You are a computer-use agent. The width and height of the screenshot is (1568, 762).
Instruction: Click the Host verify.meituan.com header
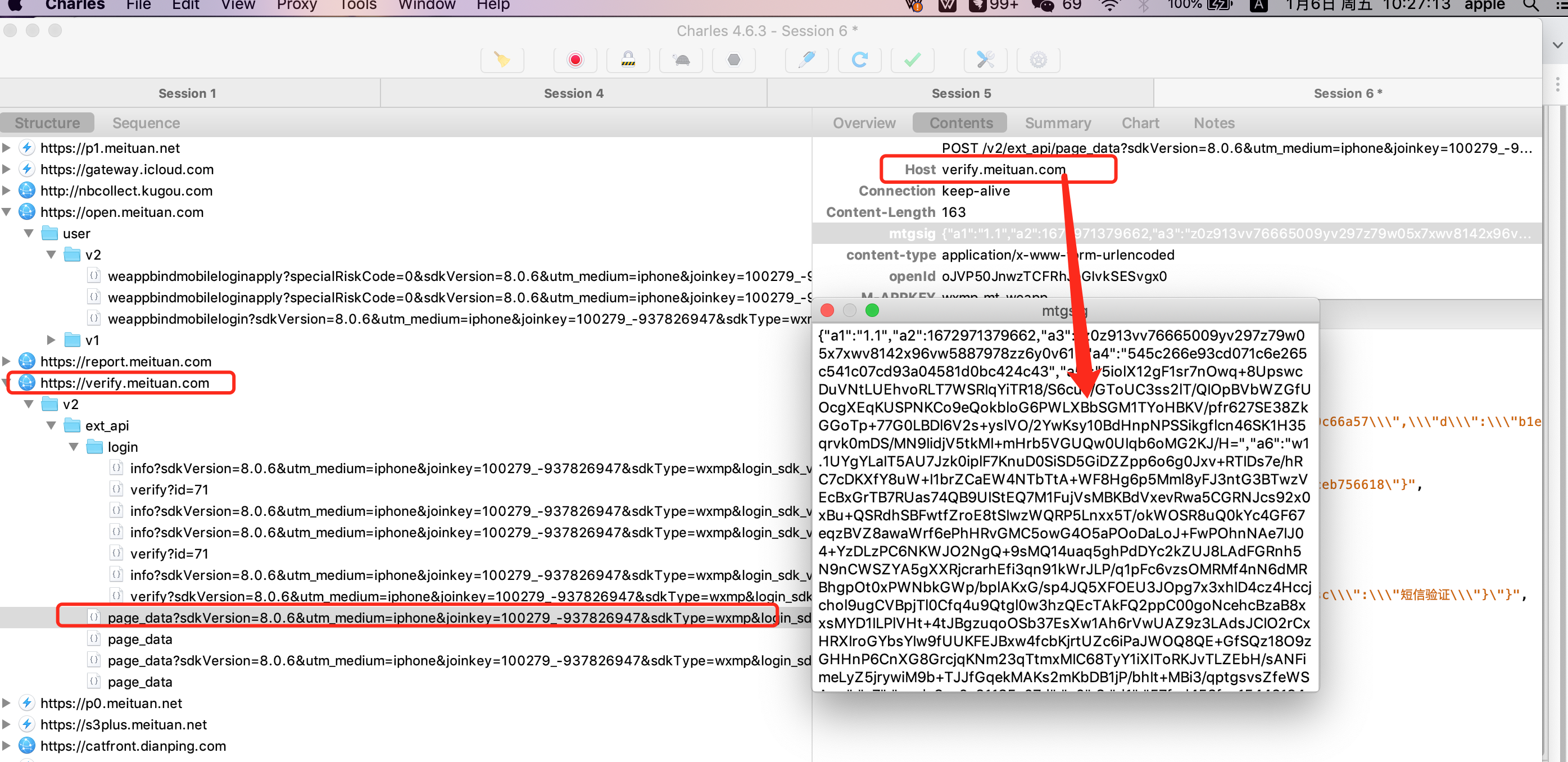985,169
